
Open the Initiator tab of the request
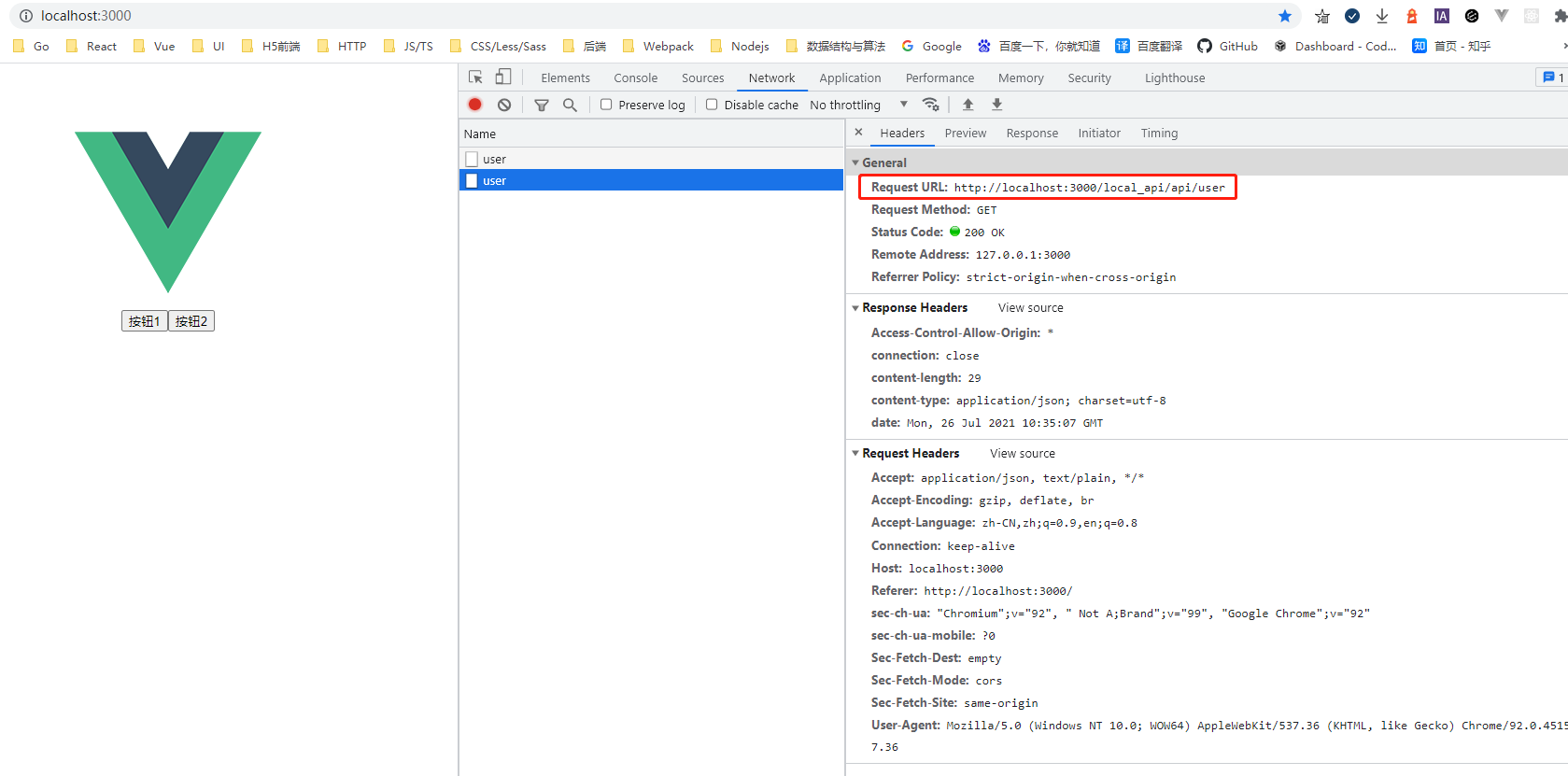(x=1099, y=133)
